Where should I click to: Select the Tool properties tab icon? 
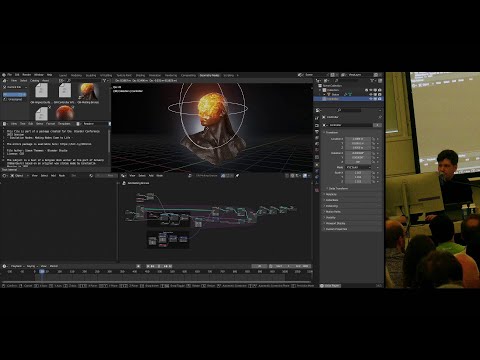click(317, 118)
